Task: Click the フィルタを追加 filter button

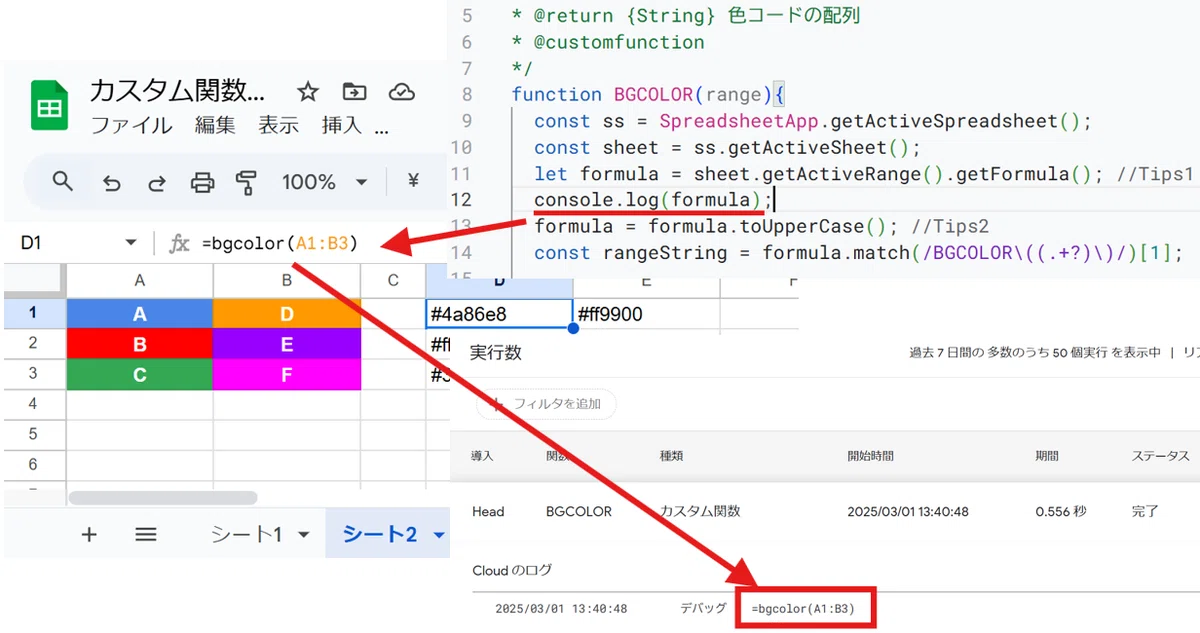Action: (x=547, y=404)
